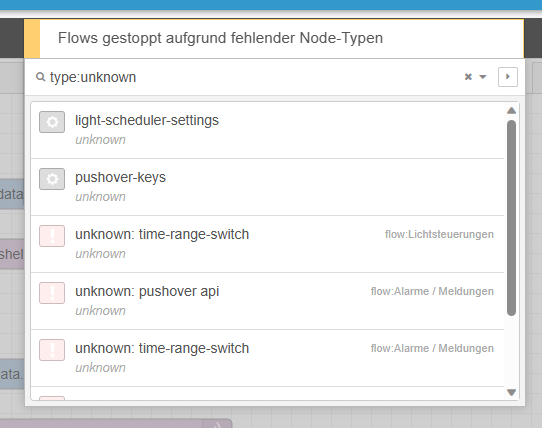Click gear icon for pushover-keys

point(52,179)
